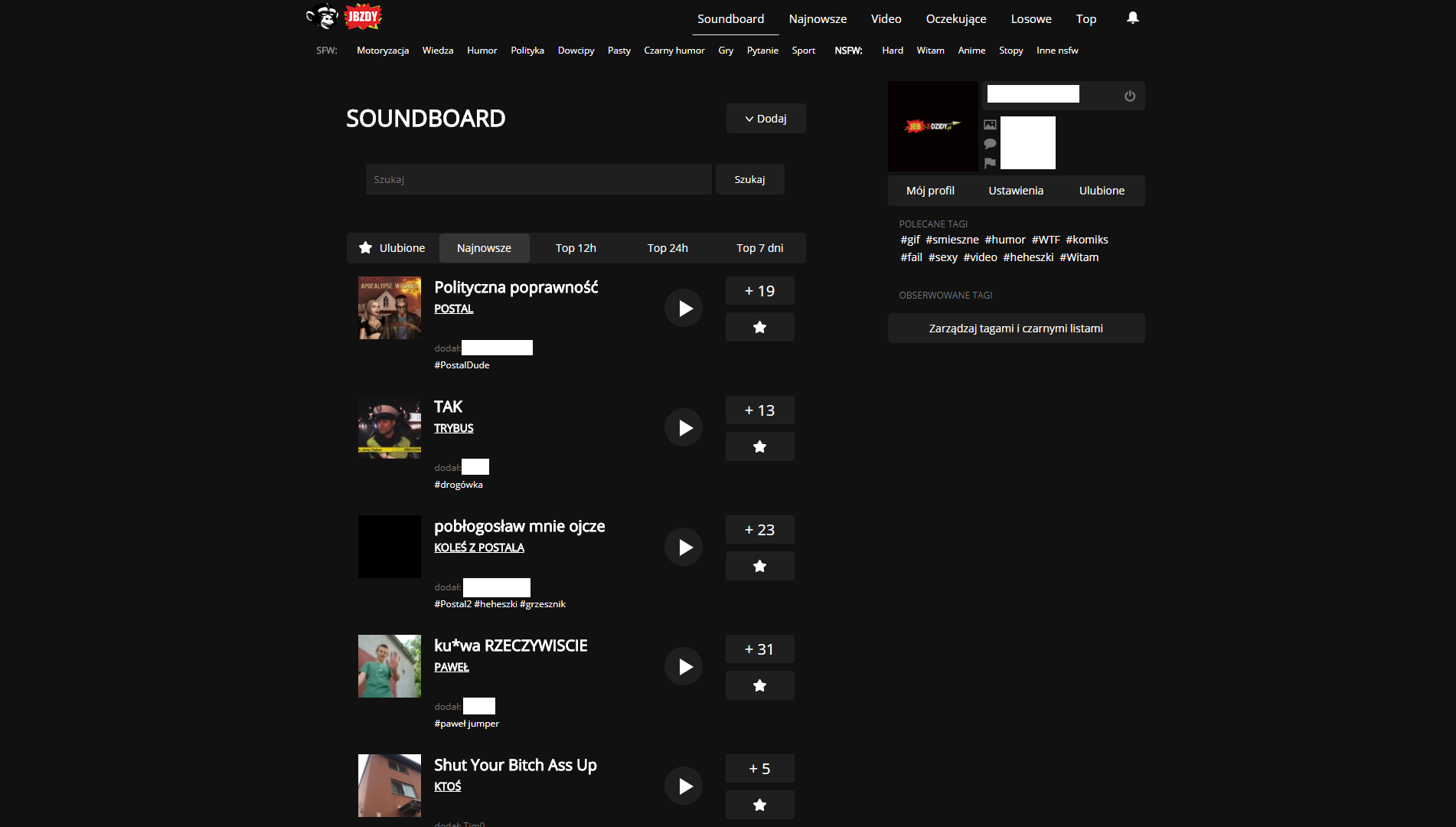Play the TAK sound
The height and width of the screenshot is (827, 1456).
684,427
